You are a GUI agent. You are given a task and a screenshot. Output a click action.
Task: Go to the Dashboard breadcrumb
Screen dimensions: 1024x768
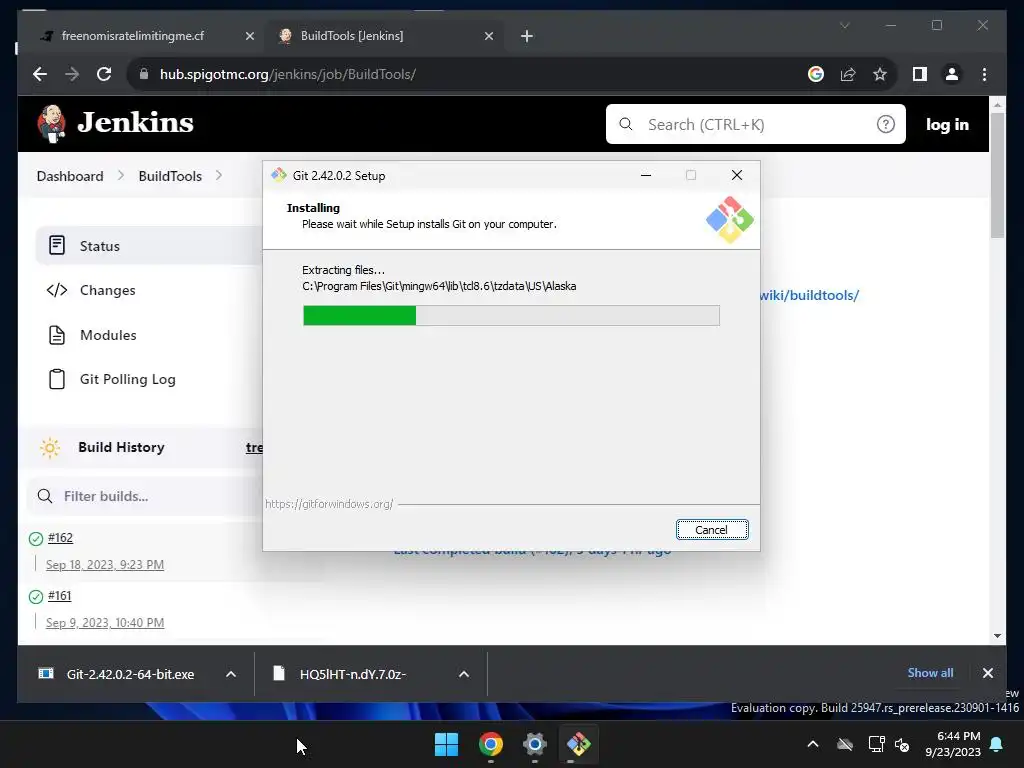click(70, 176)
